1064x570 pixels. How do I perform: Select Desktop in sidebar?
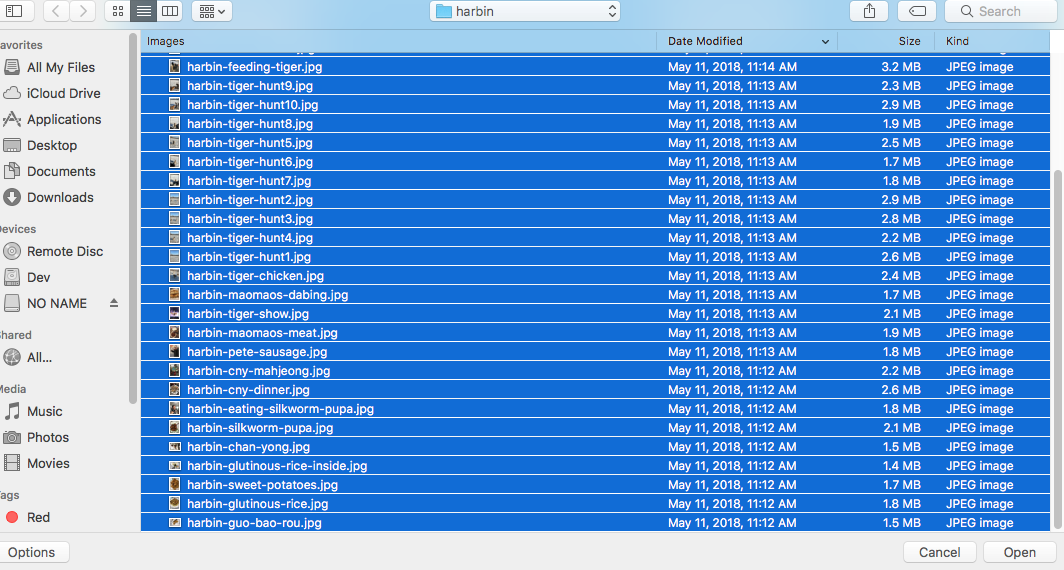[x=51, y=145]
